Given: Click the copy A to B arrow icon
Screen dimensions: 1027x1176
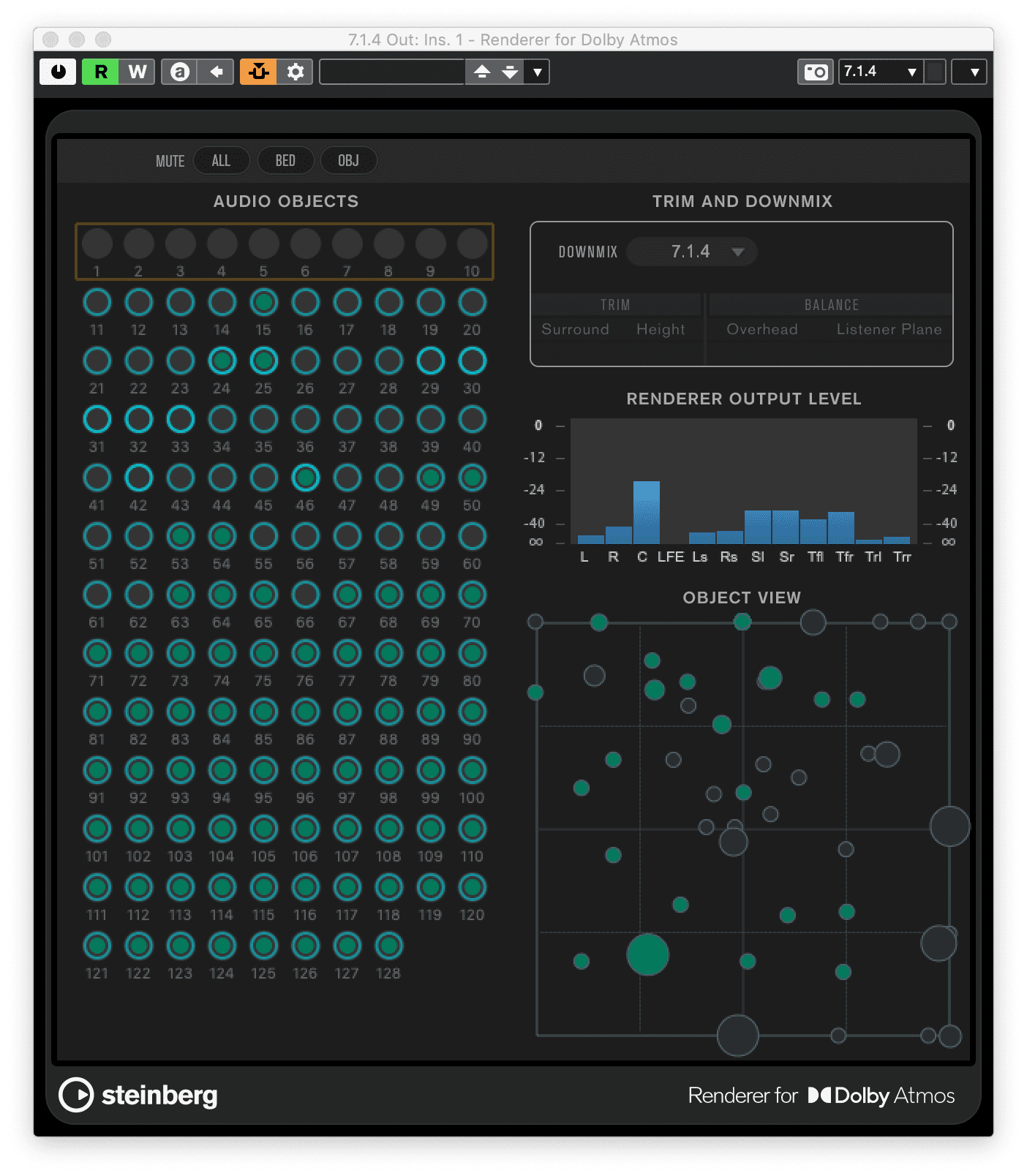Looking at the screenshot, I should [x=216, y=72].
